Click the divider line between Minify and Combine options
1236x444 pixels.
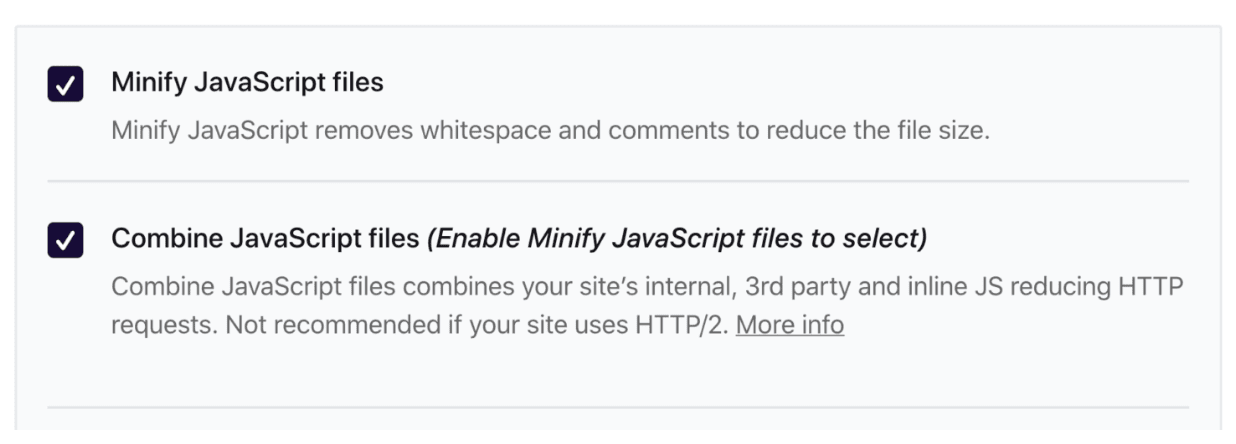pos(618,181)
